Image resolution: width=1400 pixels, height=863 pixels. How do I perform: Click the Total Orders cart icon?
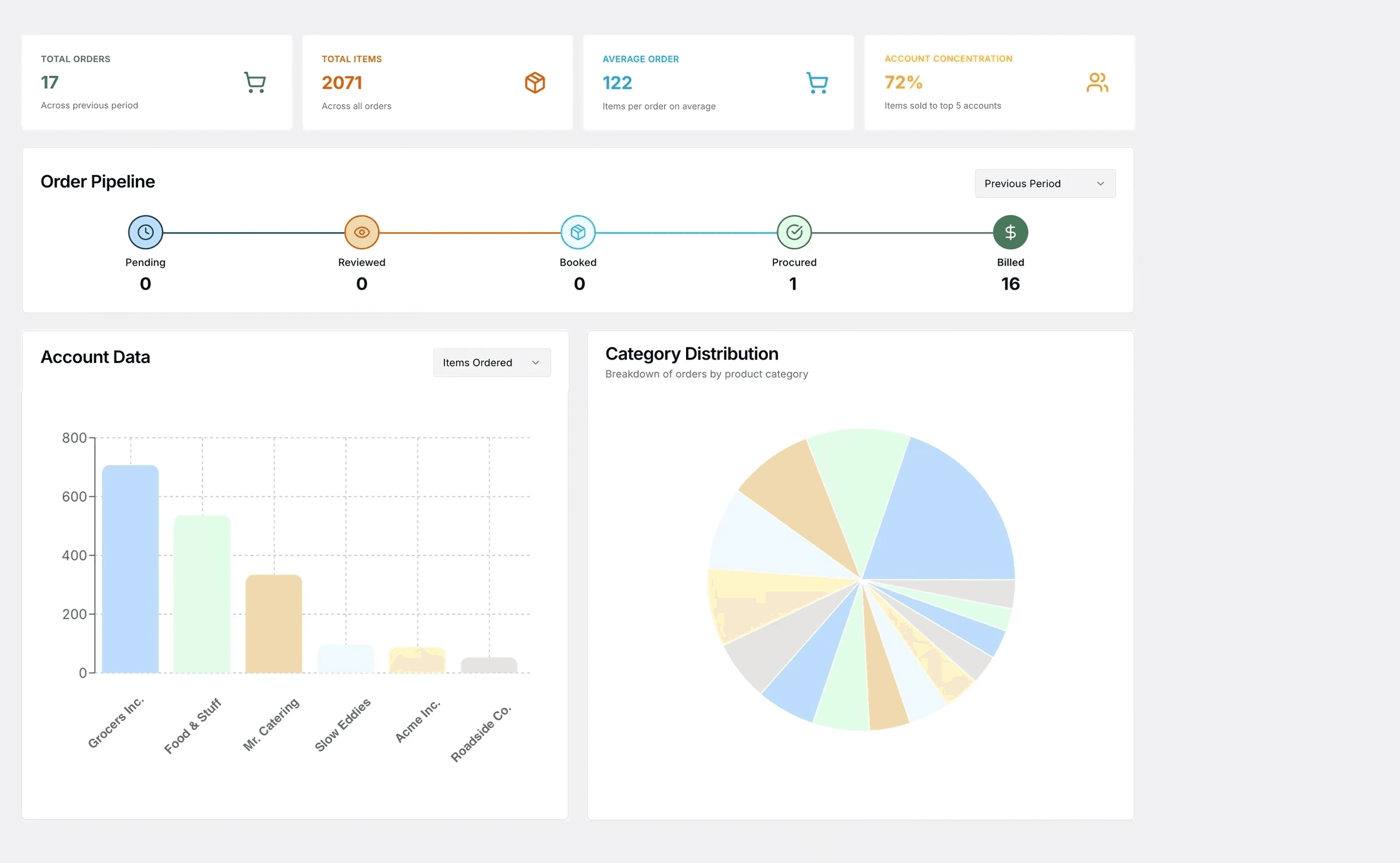pyautogui.click(x=254, y=82)
